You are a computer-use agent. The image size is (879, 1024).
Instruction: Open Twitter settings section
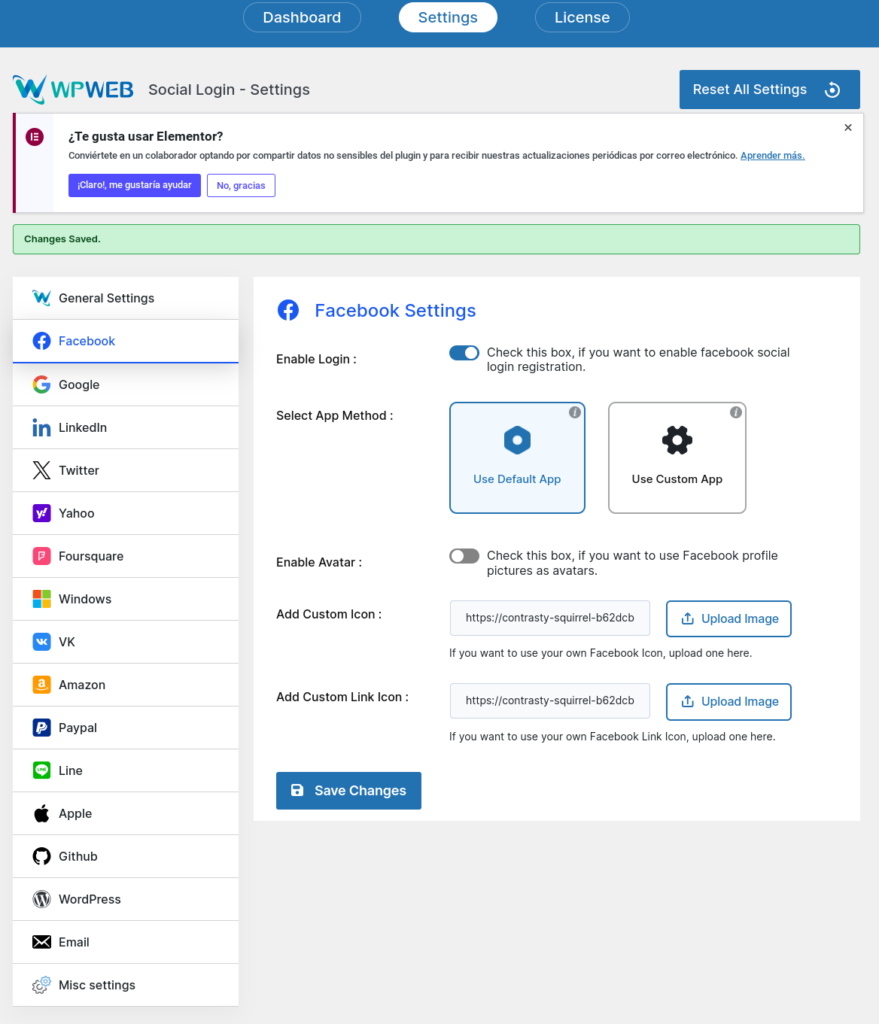click(125, 470)
